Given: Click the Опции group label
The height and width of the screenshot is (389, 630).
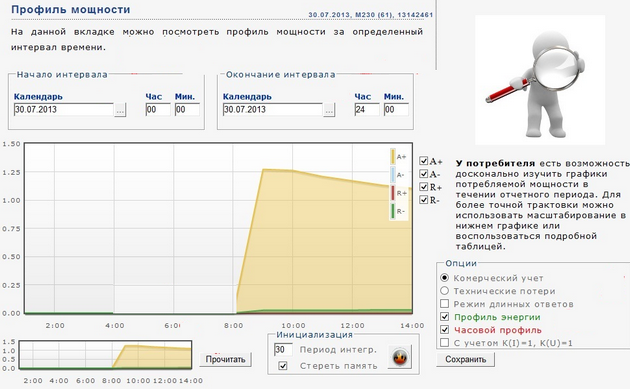Looking at the screenshot, I should tap(461, 264).
